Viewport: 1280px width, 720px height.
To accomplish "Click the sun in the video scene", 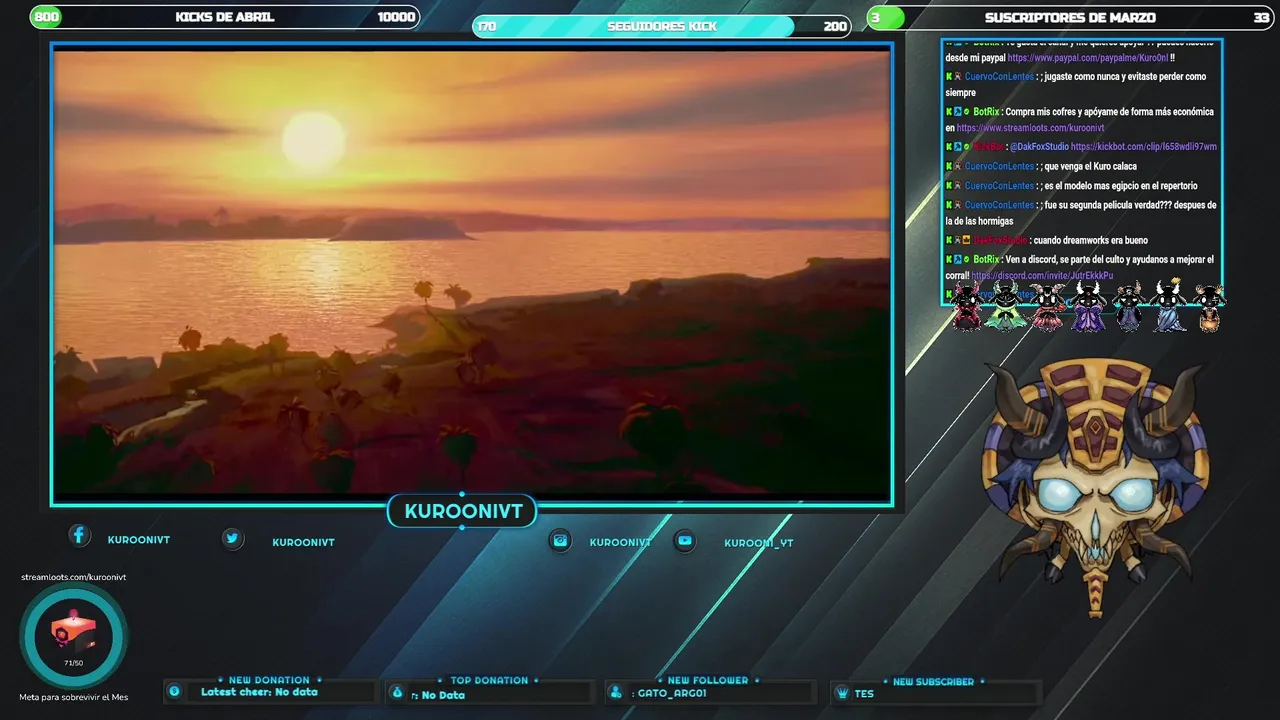I will 313,140.
